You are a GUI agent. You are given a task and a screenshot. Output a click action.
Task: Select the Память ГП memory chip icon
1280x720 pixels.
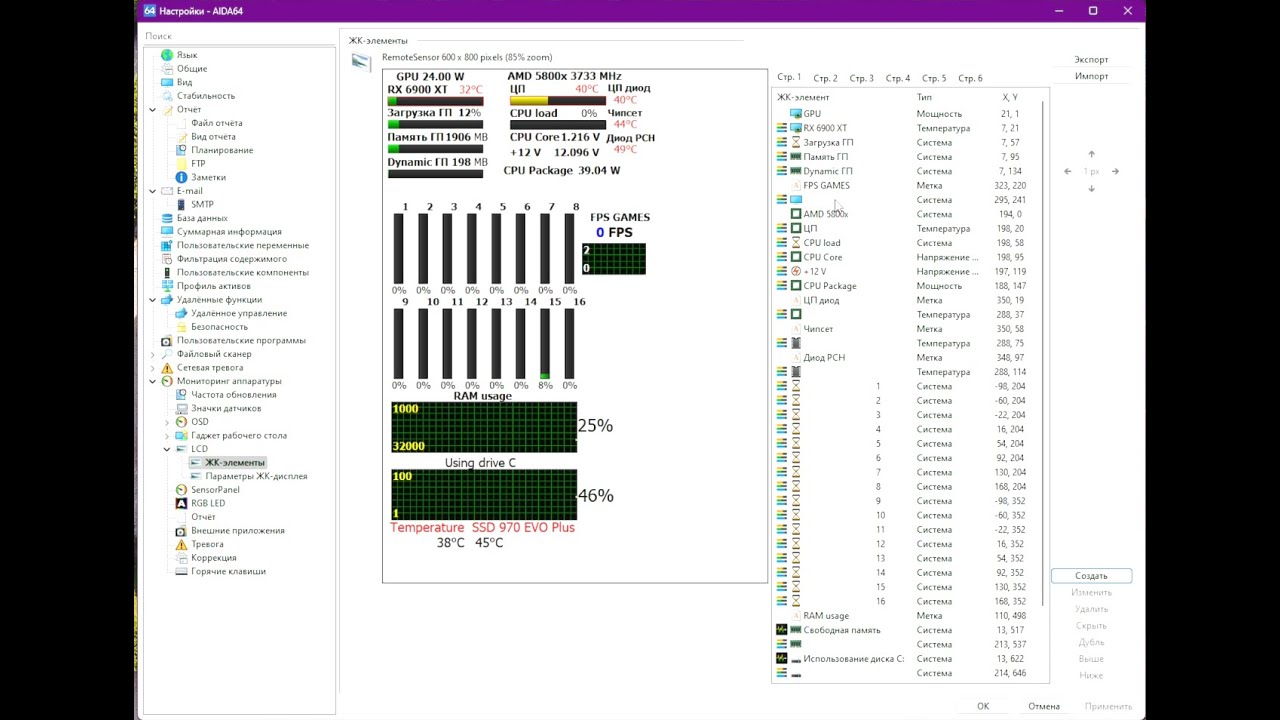pos(796,157)
